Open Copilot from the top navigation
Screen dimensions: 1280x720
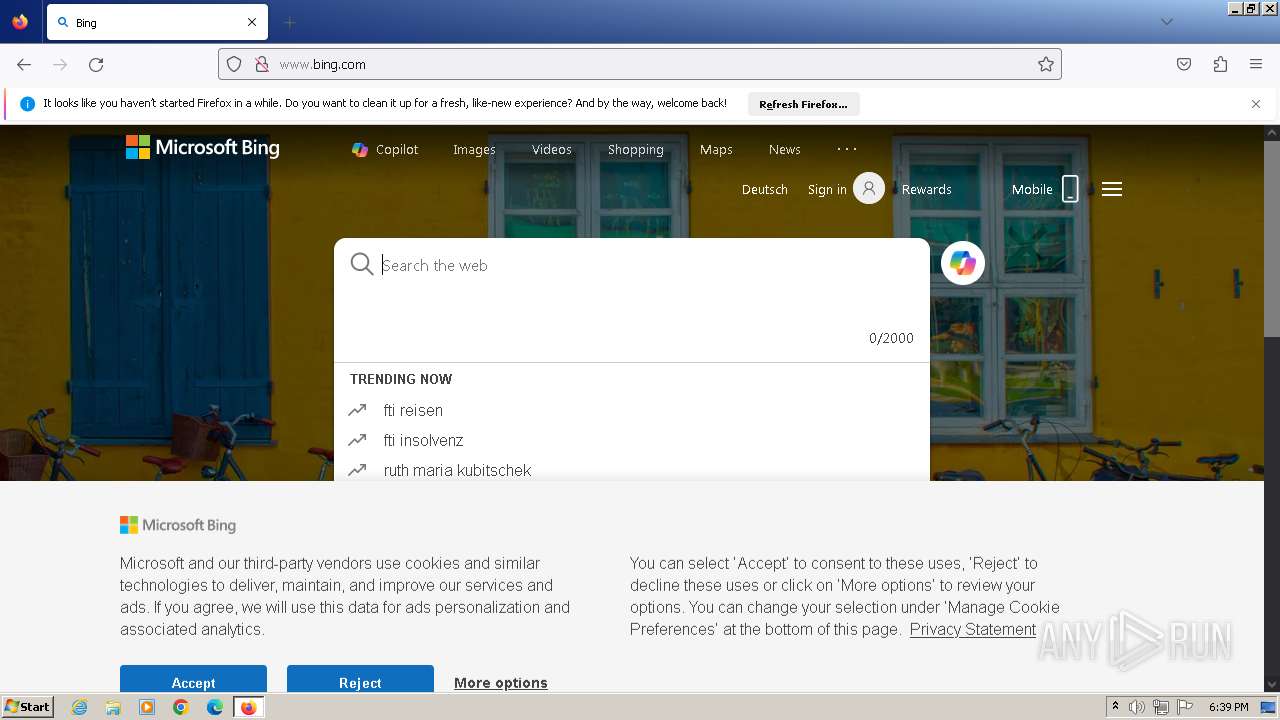385,149
